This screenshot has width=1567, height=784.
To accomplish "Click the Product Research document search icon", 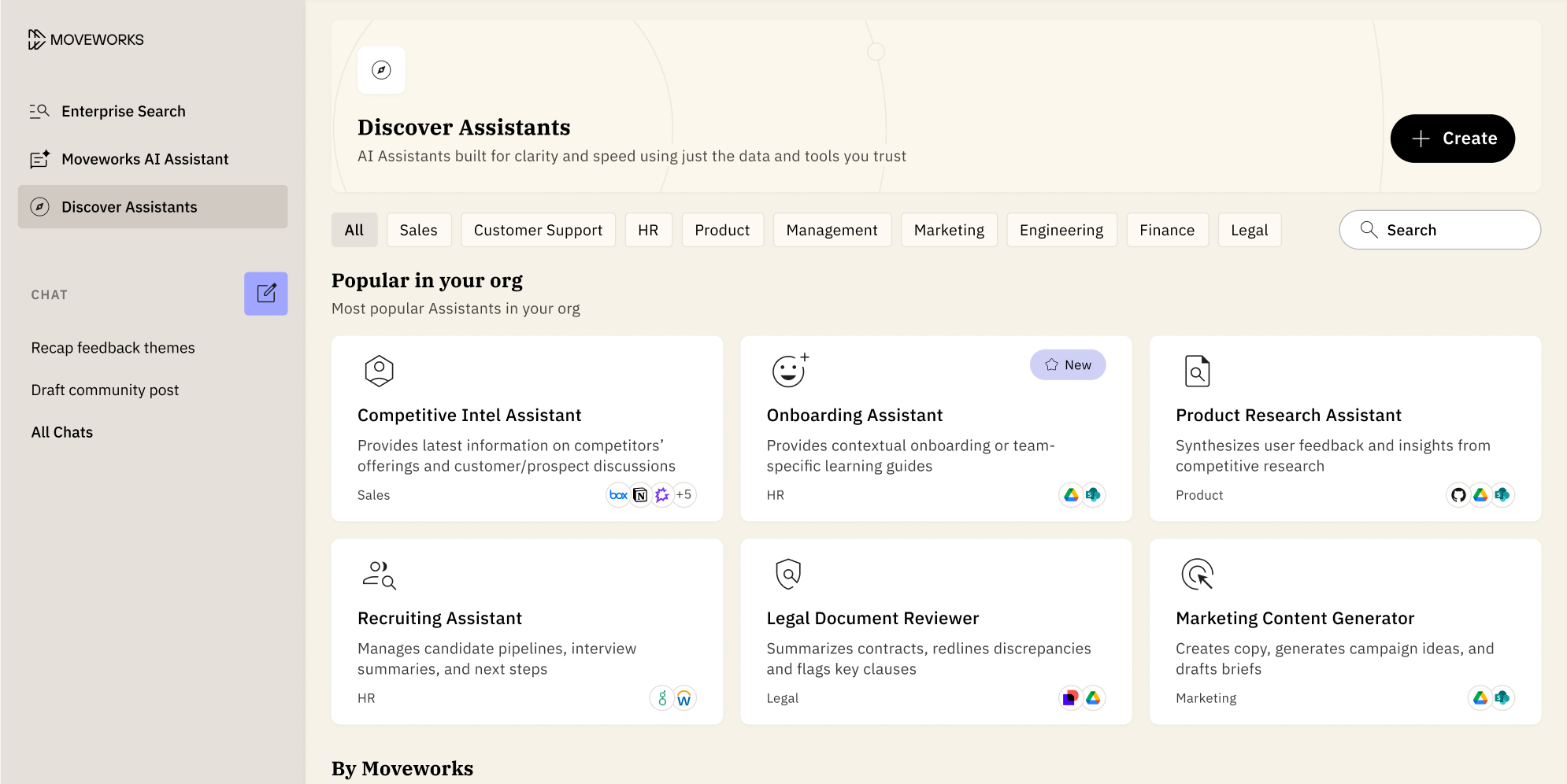I will tap(1197, 371).
